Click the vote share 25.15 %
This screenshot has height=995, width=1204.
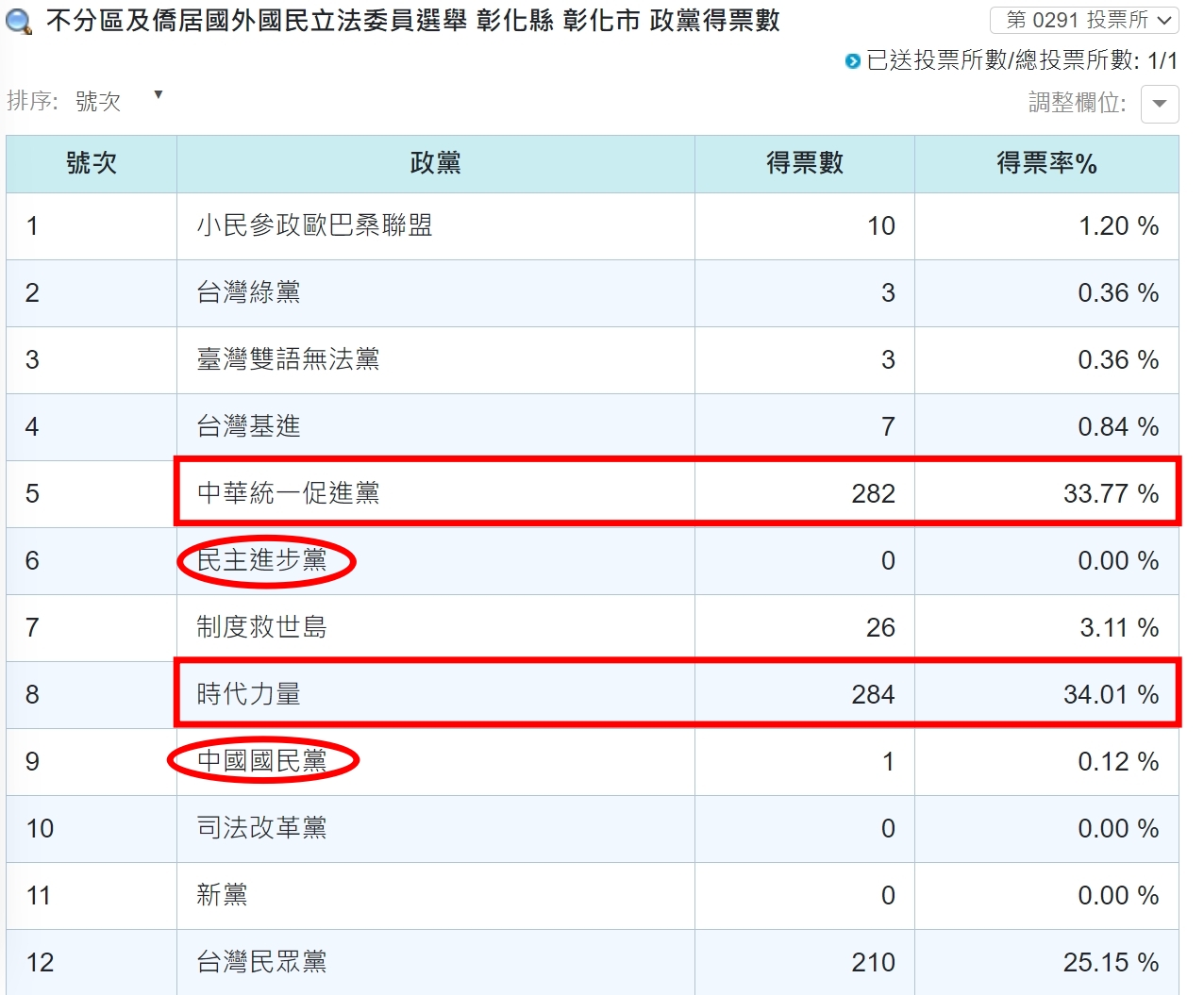click(1111, 962)
